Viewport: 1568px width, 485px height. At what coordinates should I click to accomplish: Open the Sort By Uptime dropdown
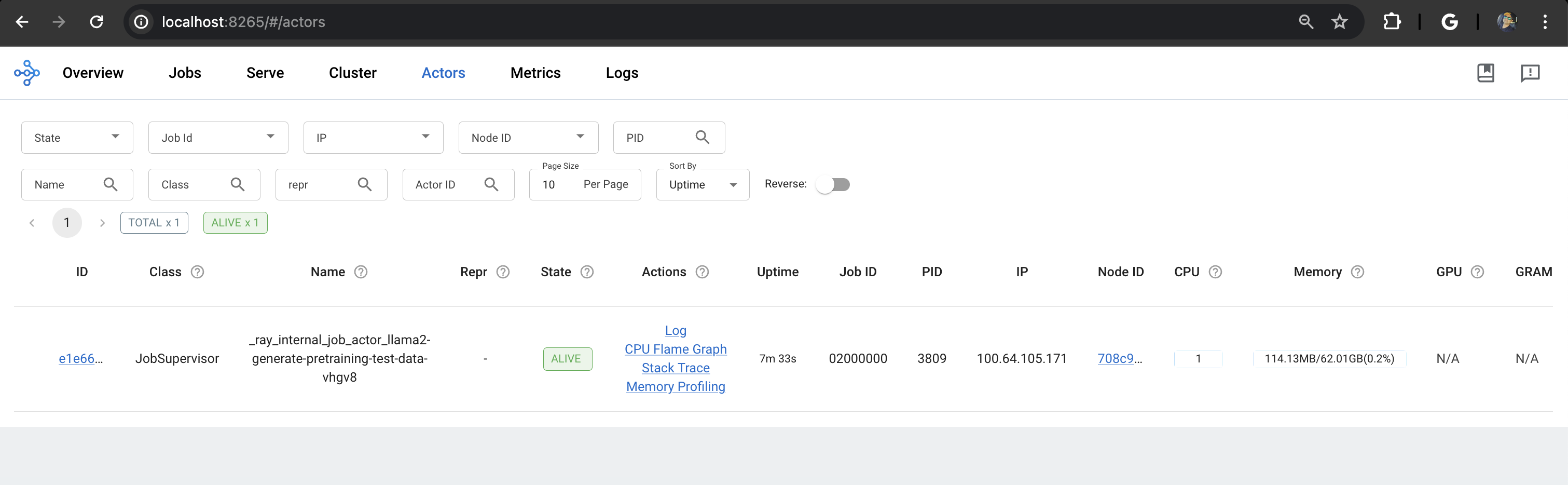[x=703, y=184]
